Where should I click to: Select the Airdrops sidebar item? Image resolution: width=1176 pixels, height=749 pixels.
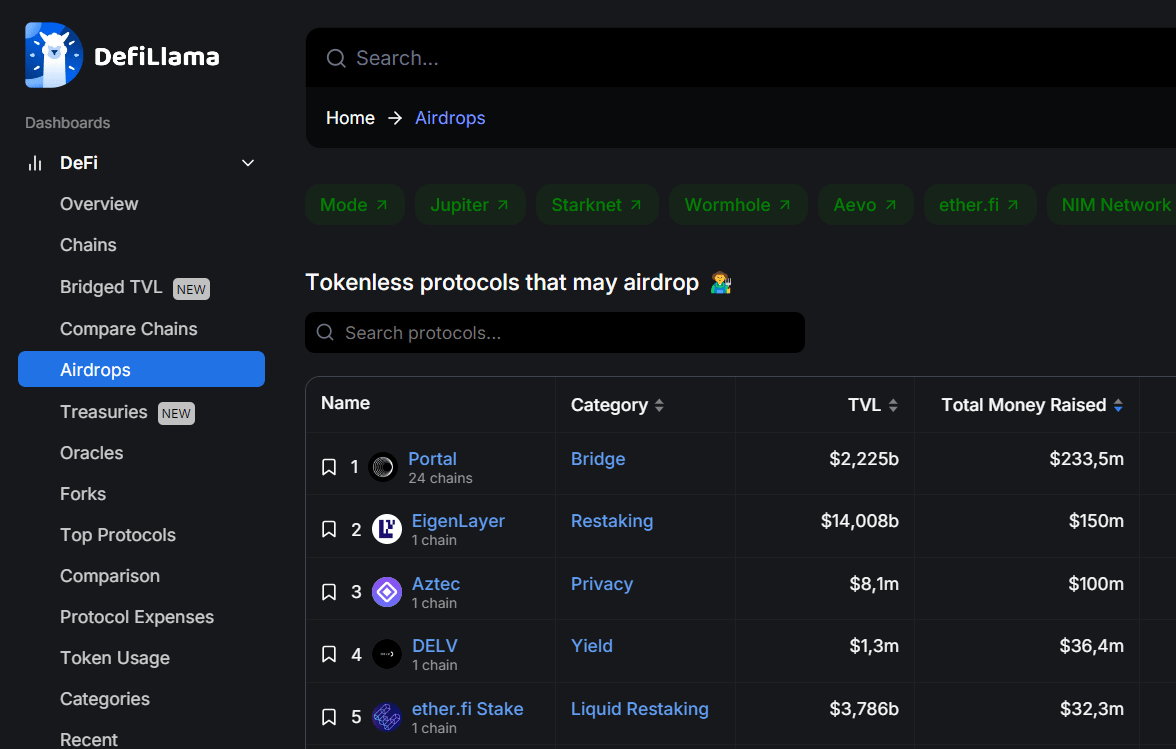click(141, 369)
